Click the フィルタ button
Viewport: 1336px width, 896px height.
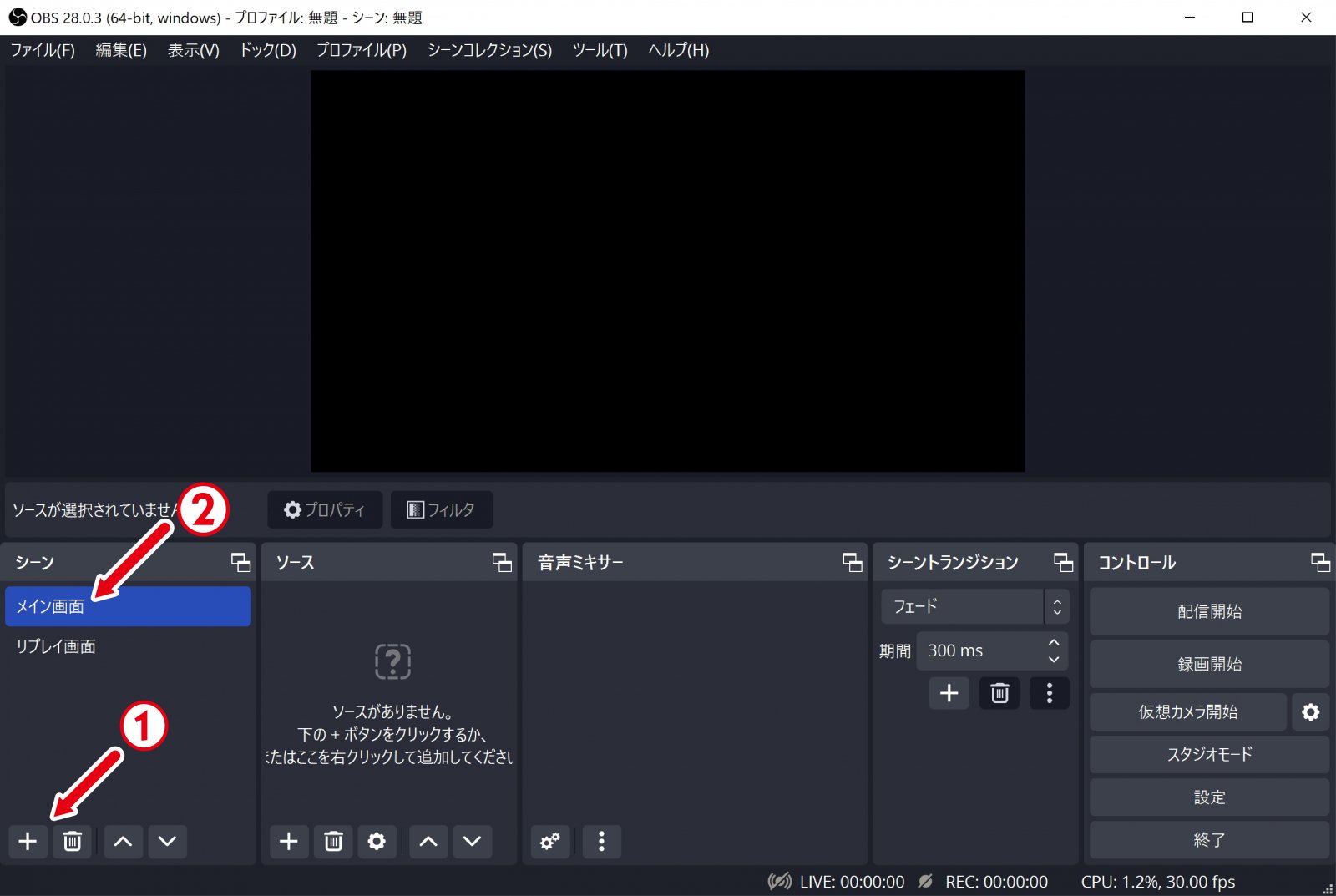(442, 509)
